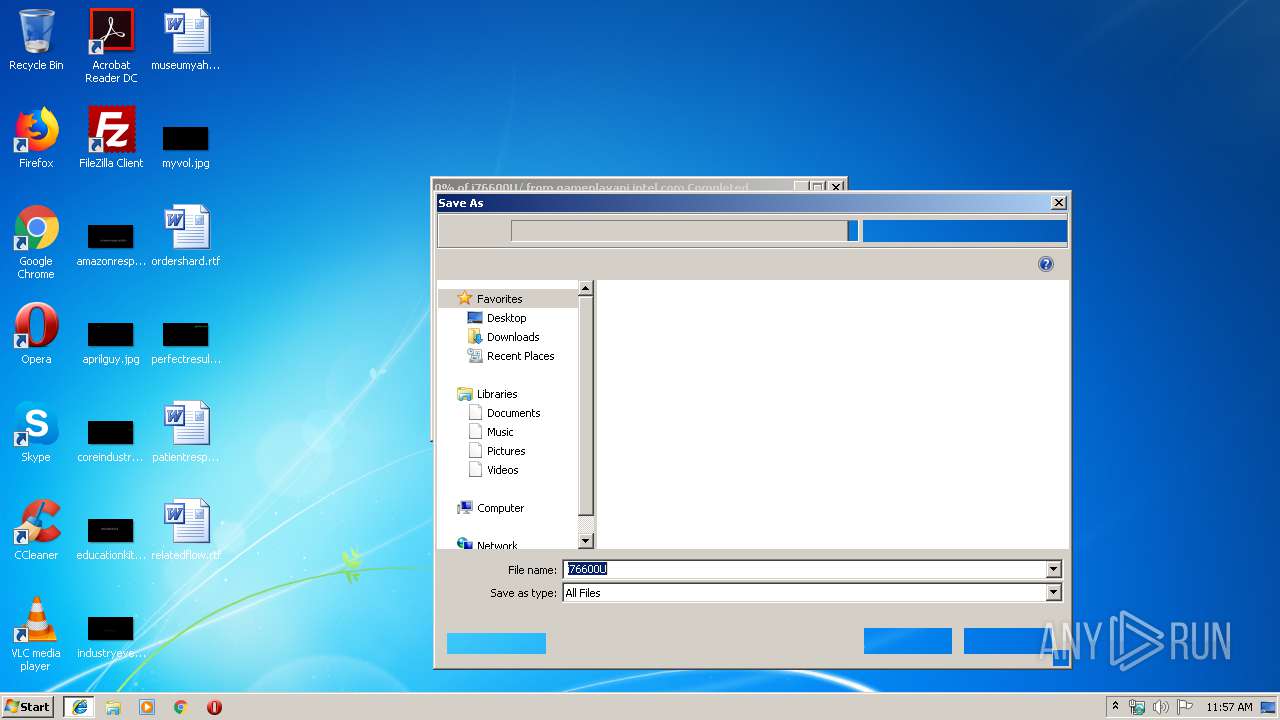This screenshot has width=1280, height=720.
Task: Close the download progress window behind
Action: pos(836,186)
